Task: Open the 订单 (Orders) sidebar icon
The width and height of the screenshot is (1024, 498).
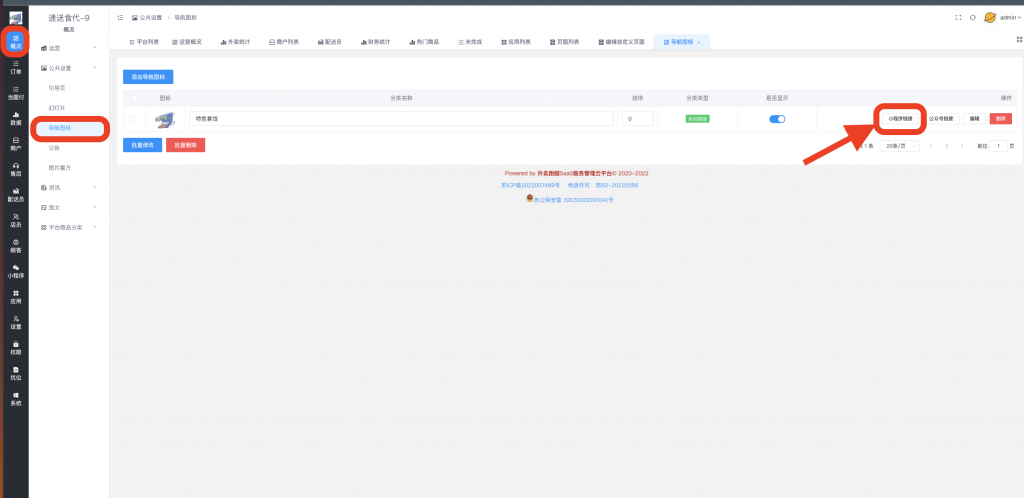Action: [x=15, y=68]
